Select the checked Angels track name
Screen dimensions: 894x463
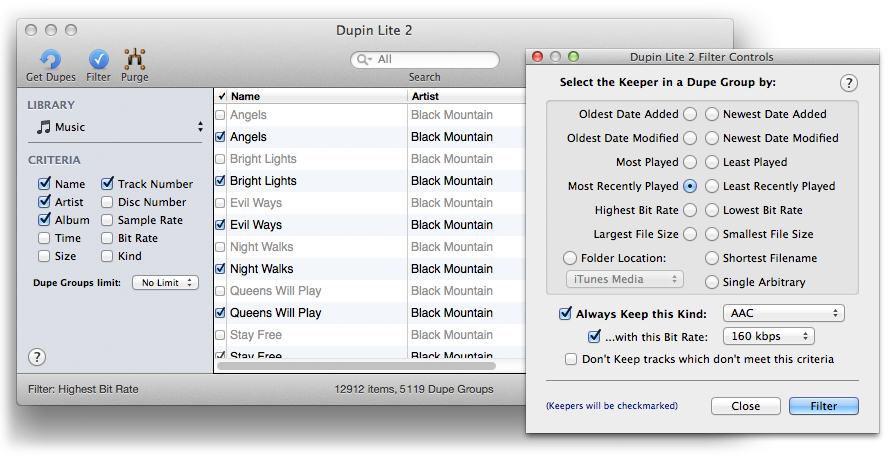[x=248, y=137]
